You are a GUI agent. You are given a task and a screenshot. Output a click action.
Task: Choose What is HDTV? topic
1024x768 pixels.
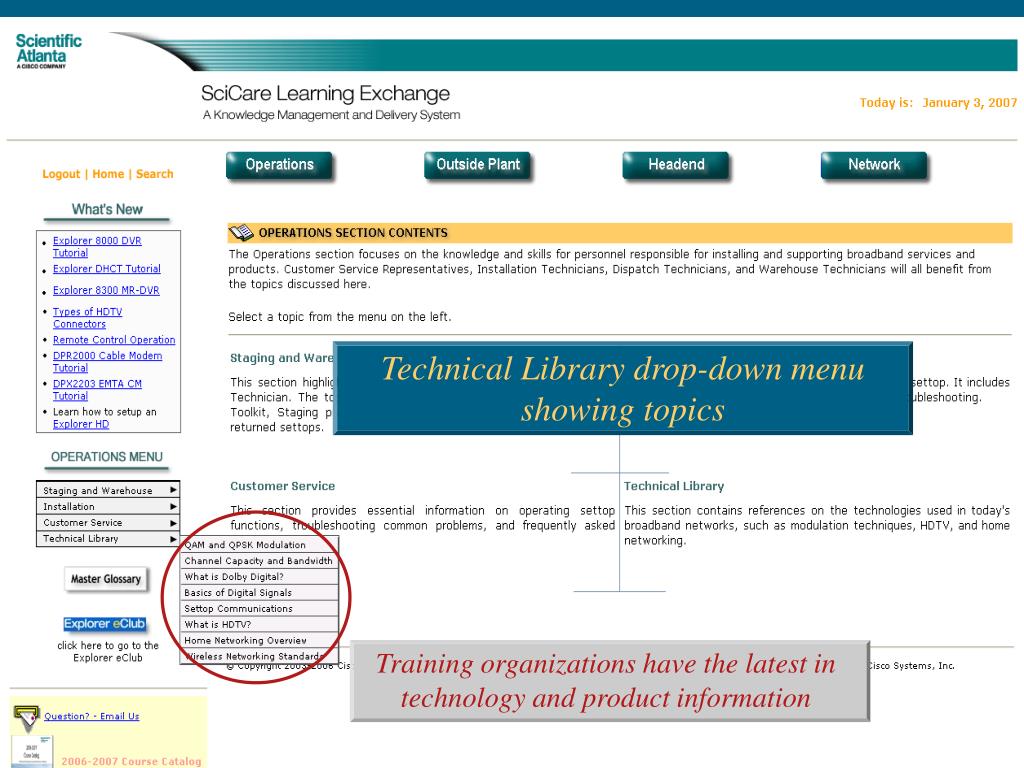259,624
